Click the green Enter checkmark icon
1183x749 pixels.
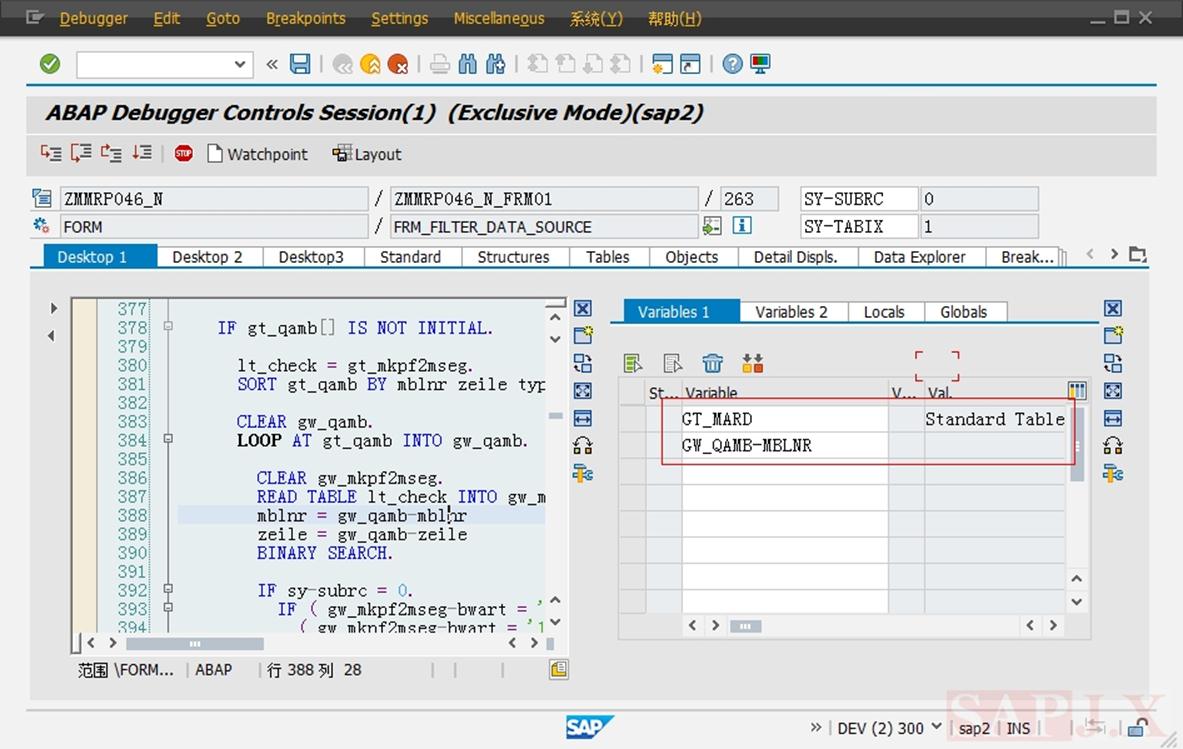[x=50, y=64]
